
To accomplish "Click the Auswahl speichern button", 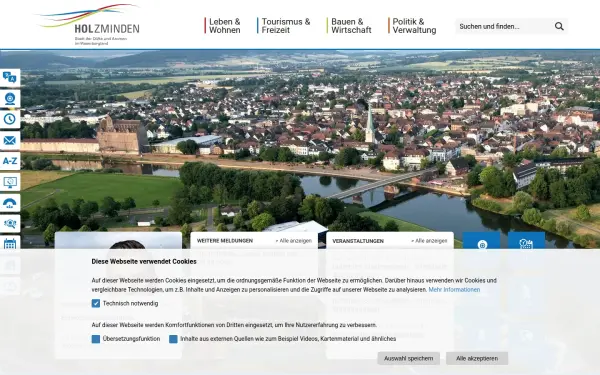I will click(408, 359).
